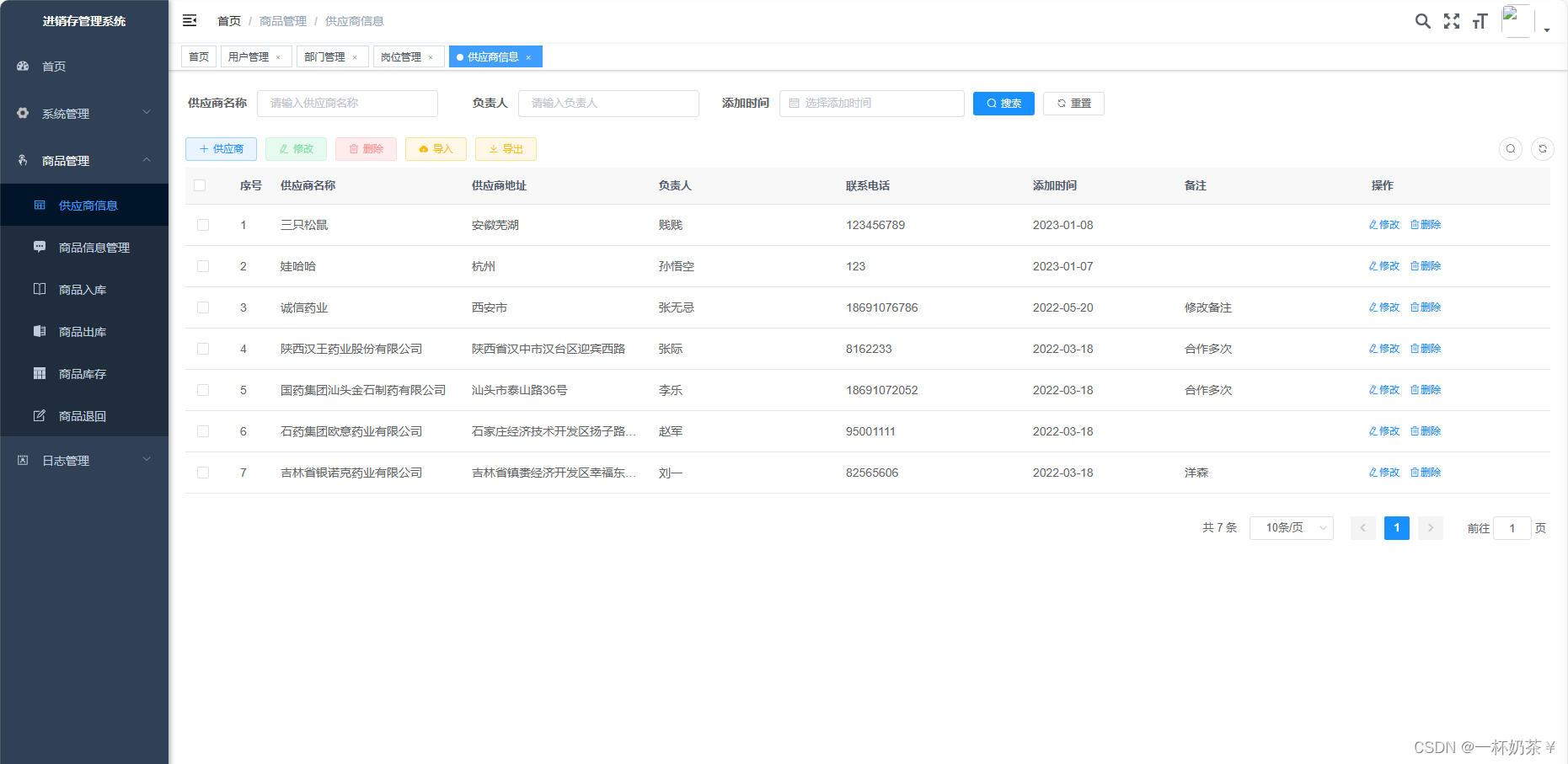Image resolution: width=1568 pixels, height=764 pixels.
Task: Expand the 系统管理 sidebar menu
Action: pyautogui.click(x=84, y=113)
